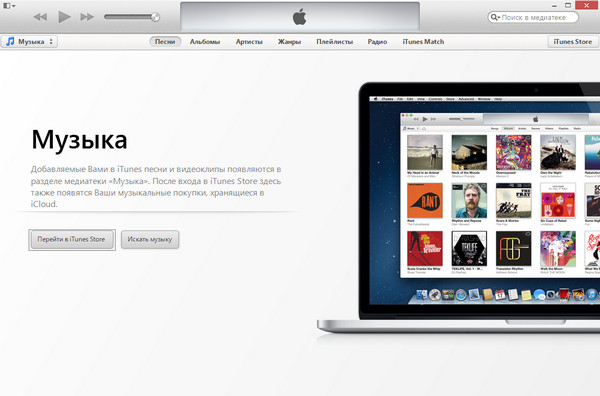Viewport: 600px width, 396px height.
Task: Open the iTunes Match tab
Action: tap(423, 42)
